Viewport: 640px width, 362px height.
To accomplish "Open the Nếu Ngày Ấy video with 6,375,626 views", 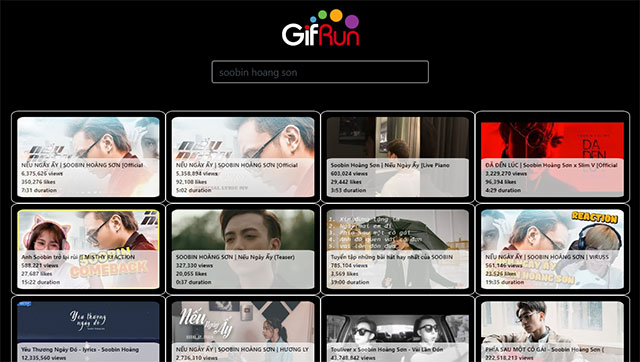I will 88,157.
